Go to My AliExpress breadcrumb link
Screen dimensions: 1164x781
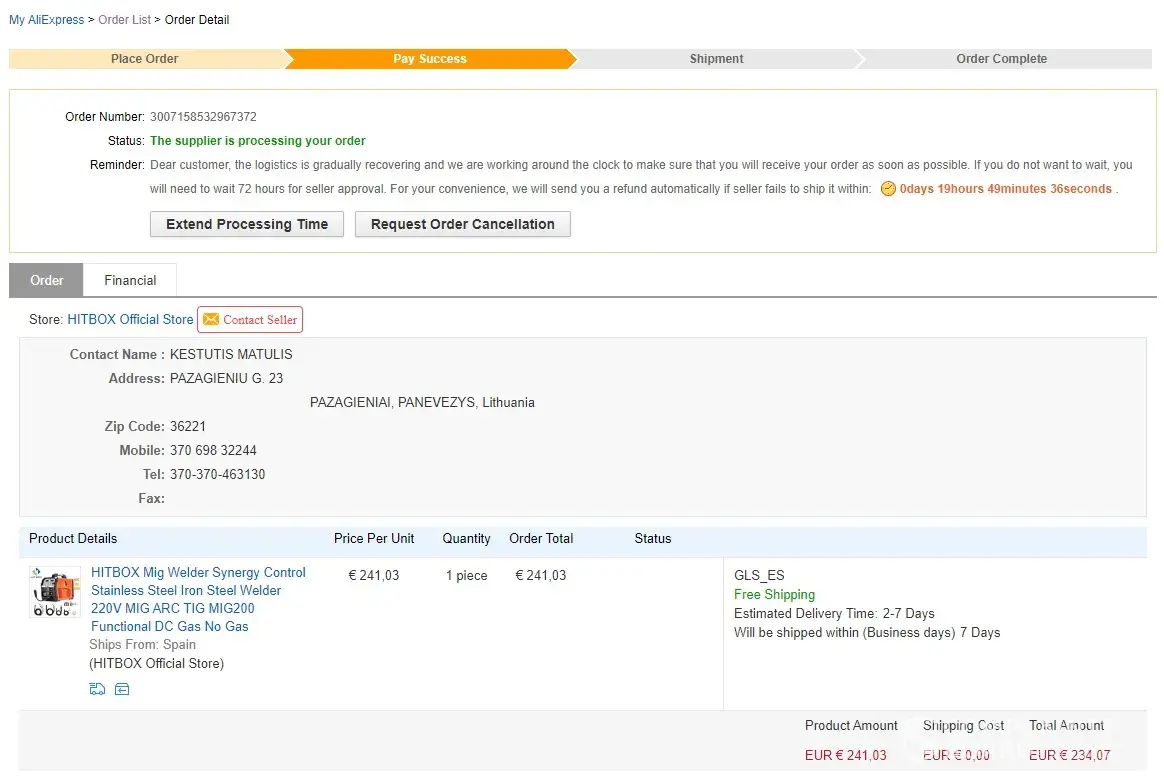coord(46,20)
